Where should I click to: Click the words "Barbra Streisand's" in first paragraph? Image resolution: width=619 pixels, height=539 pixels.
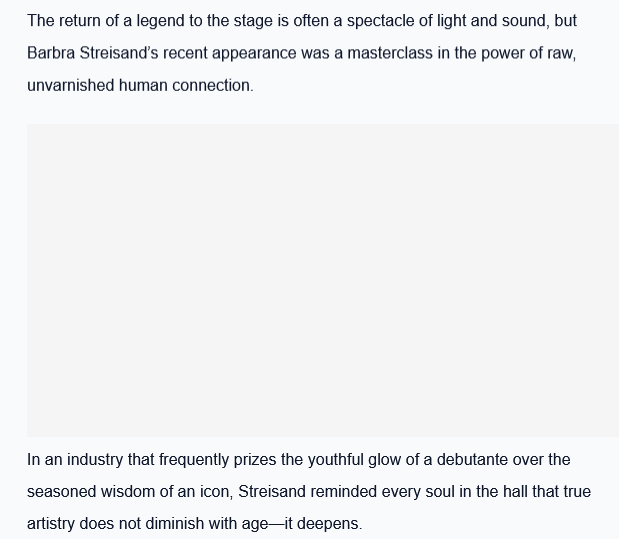(x=88, y=53)
